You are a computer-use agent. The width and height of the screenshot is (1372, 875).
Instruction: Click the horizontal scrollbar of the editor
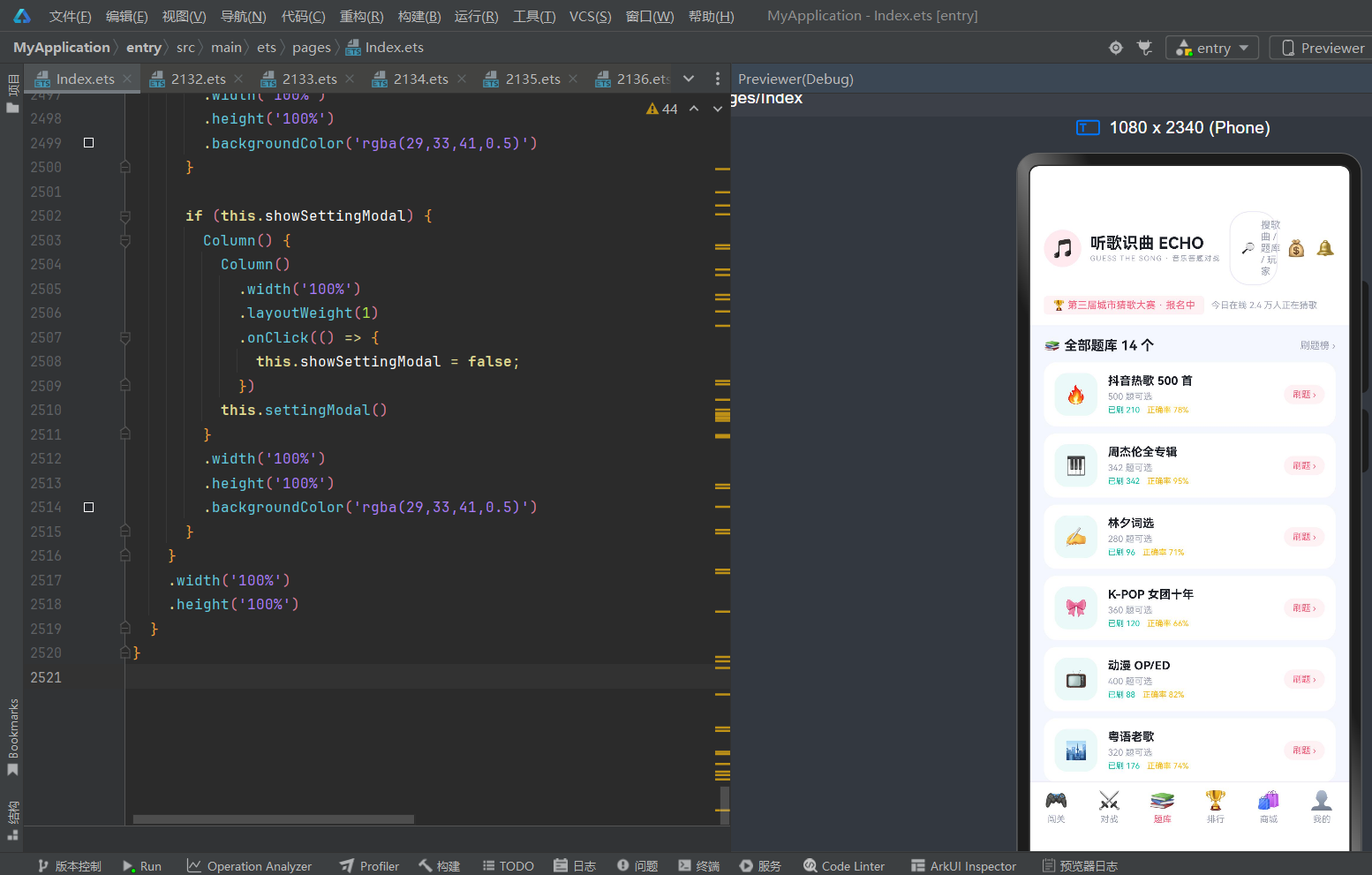click(x=274, y=819)
